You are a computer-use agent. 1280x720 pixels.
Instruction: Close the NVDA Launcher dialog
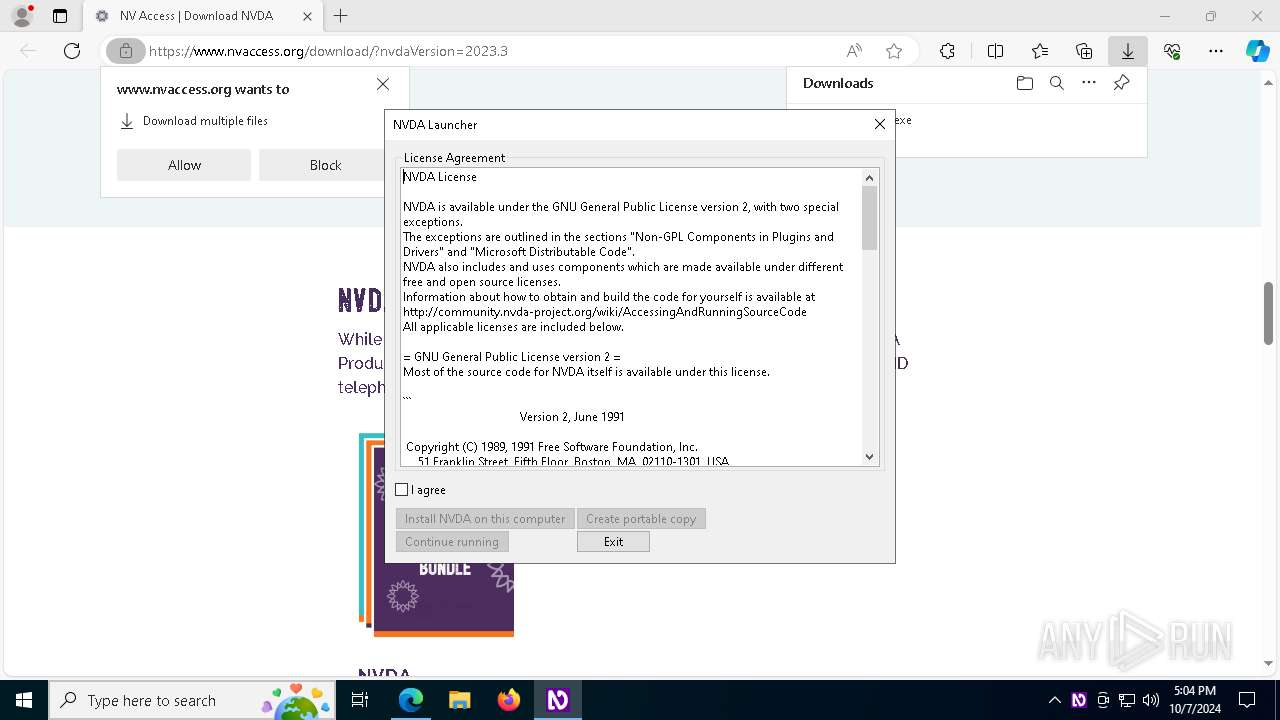880,124
